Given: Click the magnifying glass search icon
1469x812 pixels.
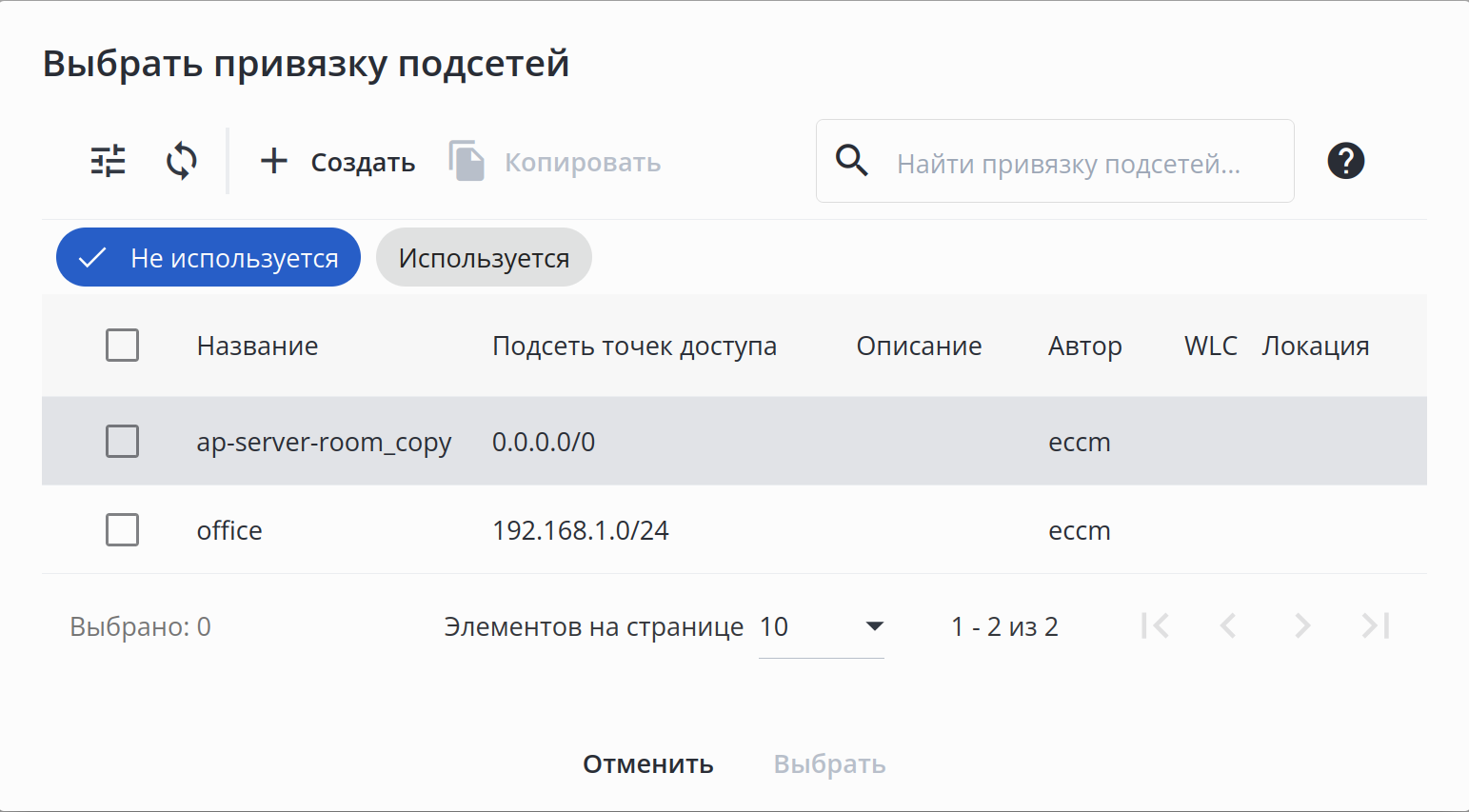Looking at the screenshot, I should tap(851, 161).
